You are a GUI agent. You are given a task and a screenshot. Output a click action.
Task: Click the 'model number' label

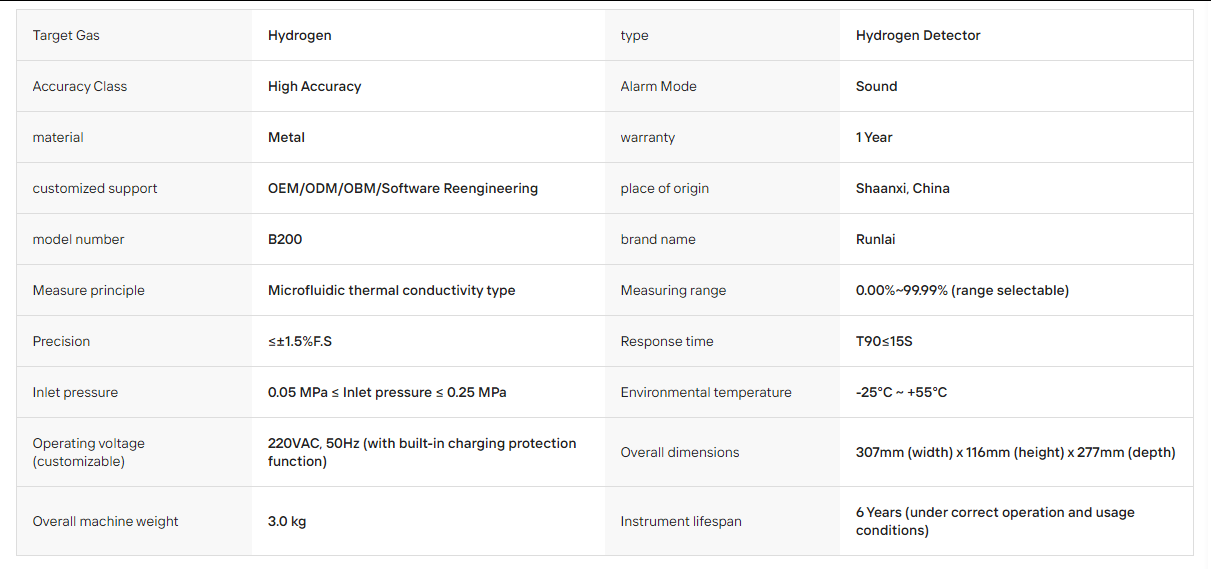[79, 239]
